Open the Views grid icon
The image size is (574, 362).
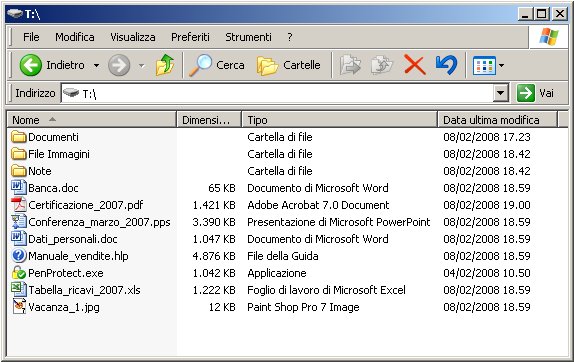coord(484,66)
